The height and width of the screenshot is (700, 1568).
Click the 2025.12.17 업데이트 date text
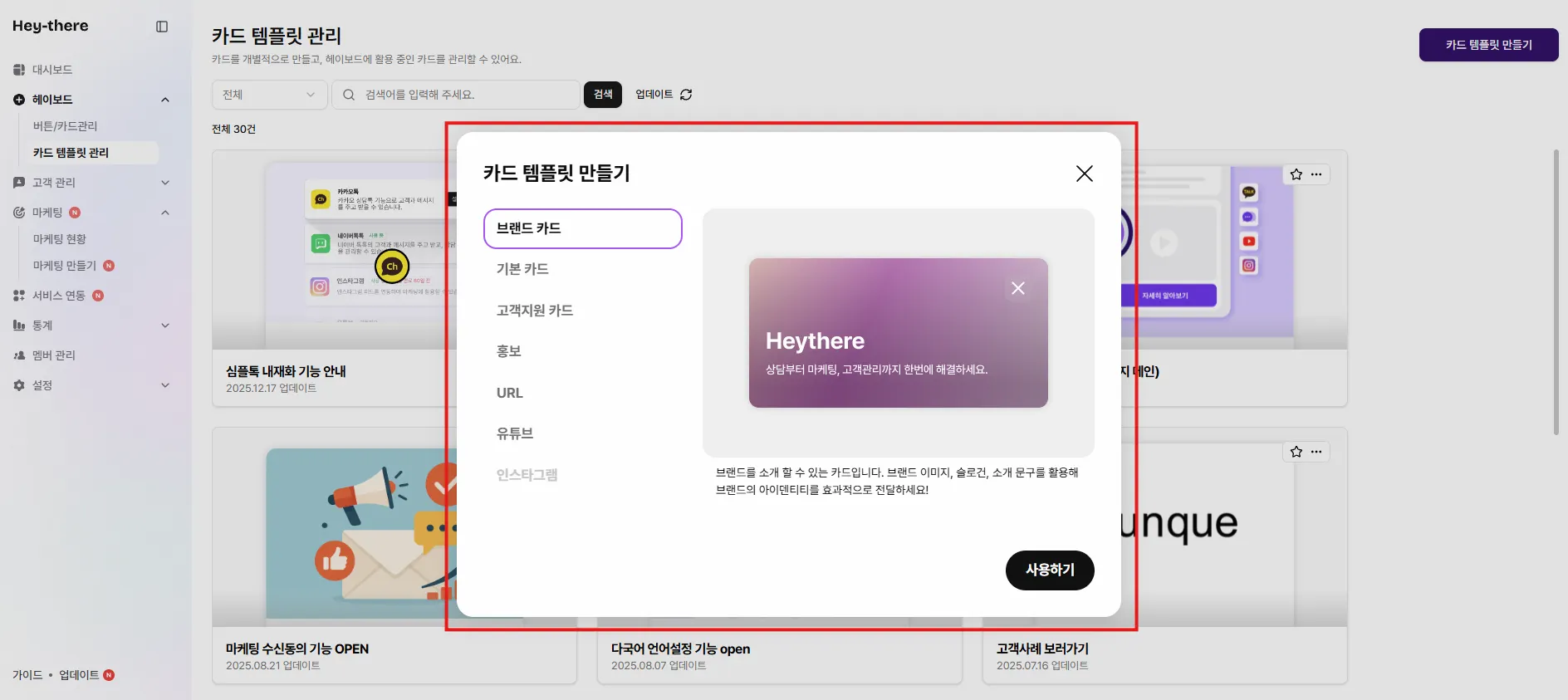[272, 389]
